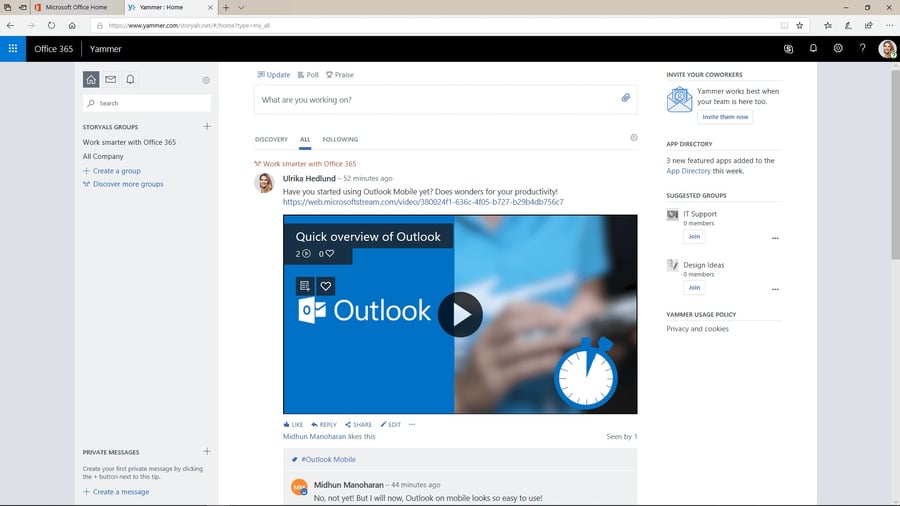Open new browser tab
The height and width of the screenshot is (506, 900).
coord(226,7)
